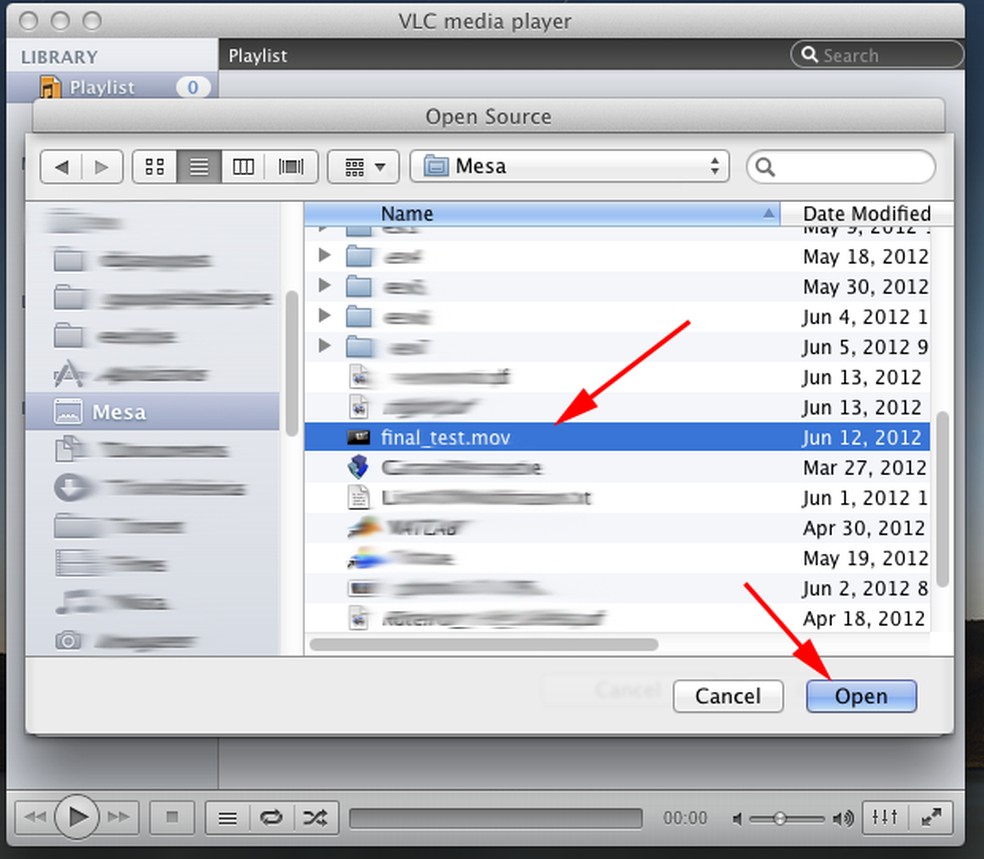Select Playlist in the VLC library sidebar
Viewport: 984px width, 859px height.
click(x=112, y=87)
